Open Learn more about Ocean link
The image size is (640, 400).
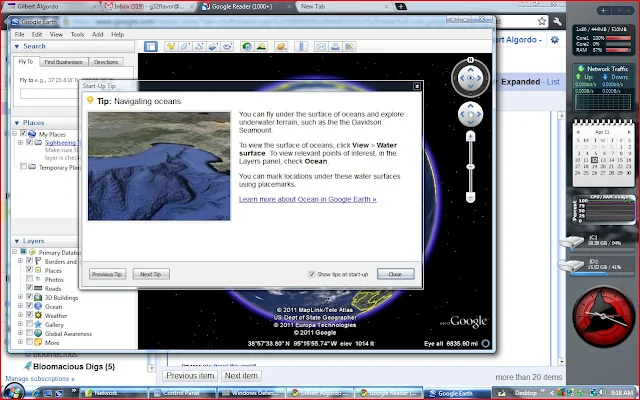307,199
